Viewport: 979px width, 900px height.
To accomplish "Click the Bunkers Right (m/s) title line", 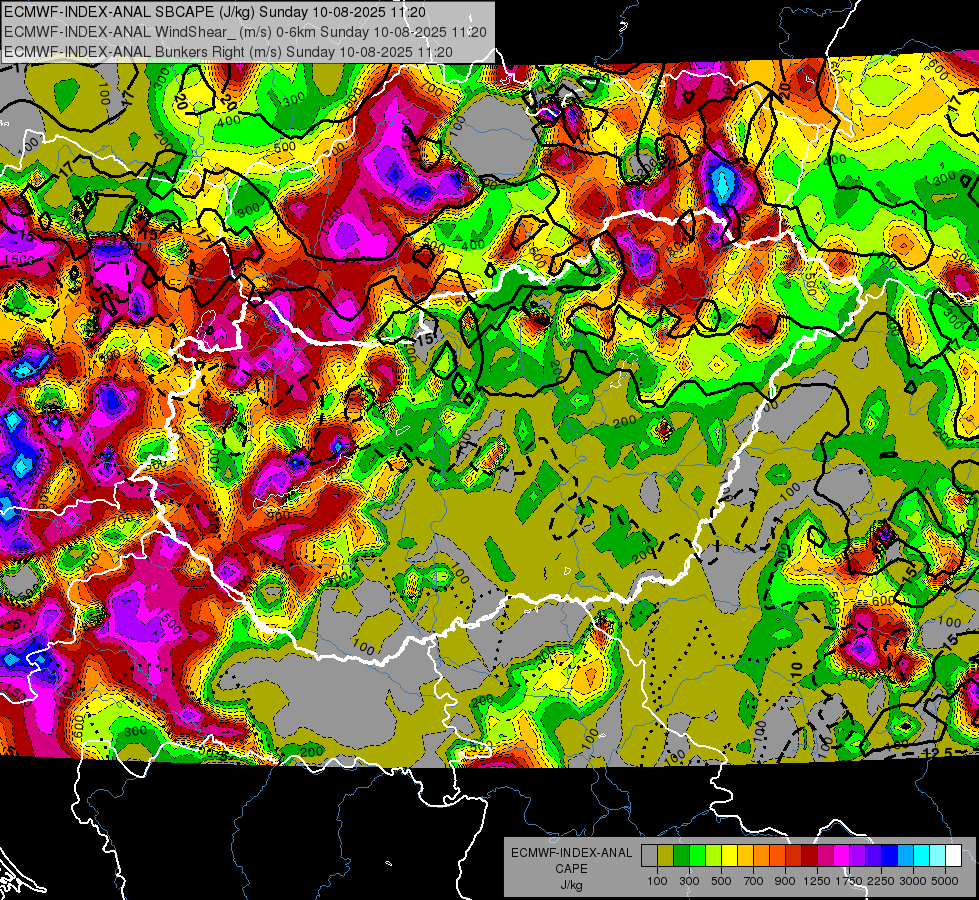I will click(228, 52).
